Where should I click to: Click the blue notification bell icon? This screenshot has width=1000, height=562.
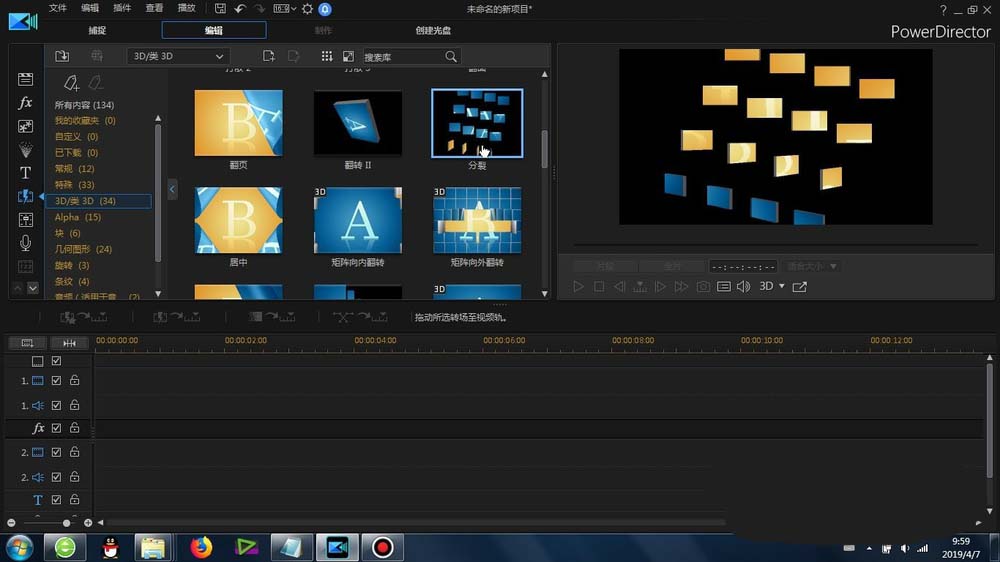325,9
